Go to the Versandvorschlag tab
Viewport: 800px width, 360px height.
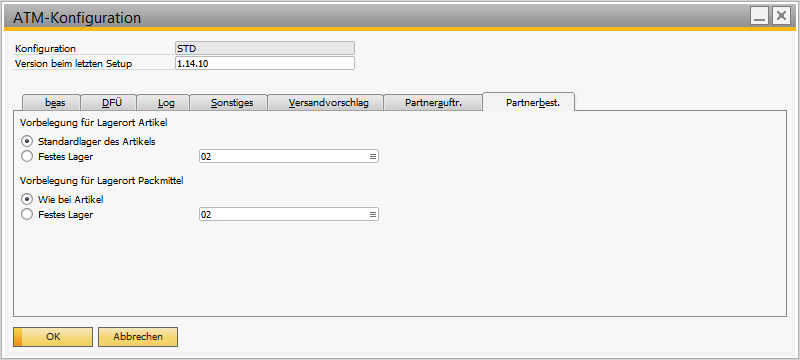coord(326,102)
